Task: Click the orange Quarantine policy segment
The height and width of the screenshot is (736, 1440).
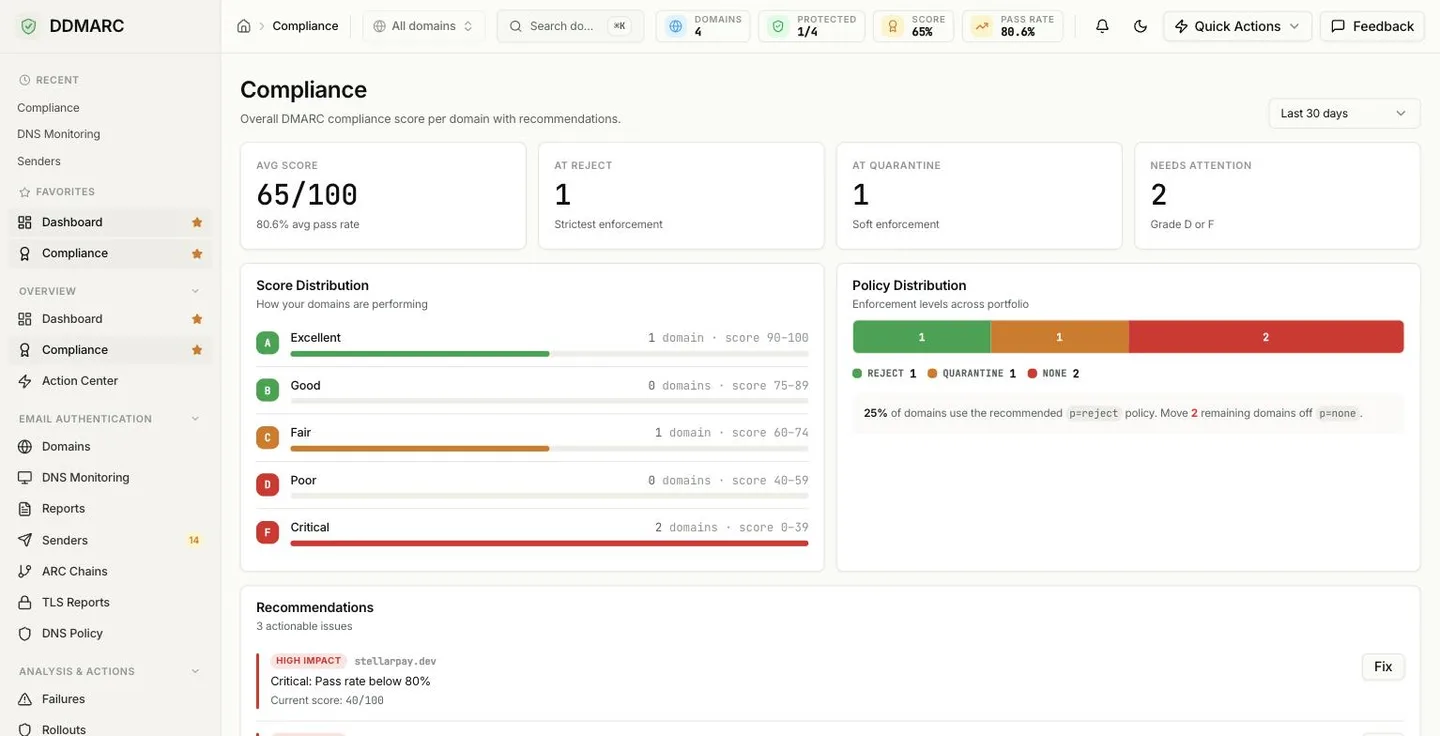Action: point(1059,337)
